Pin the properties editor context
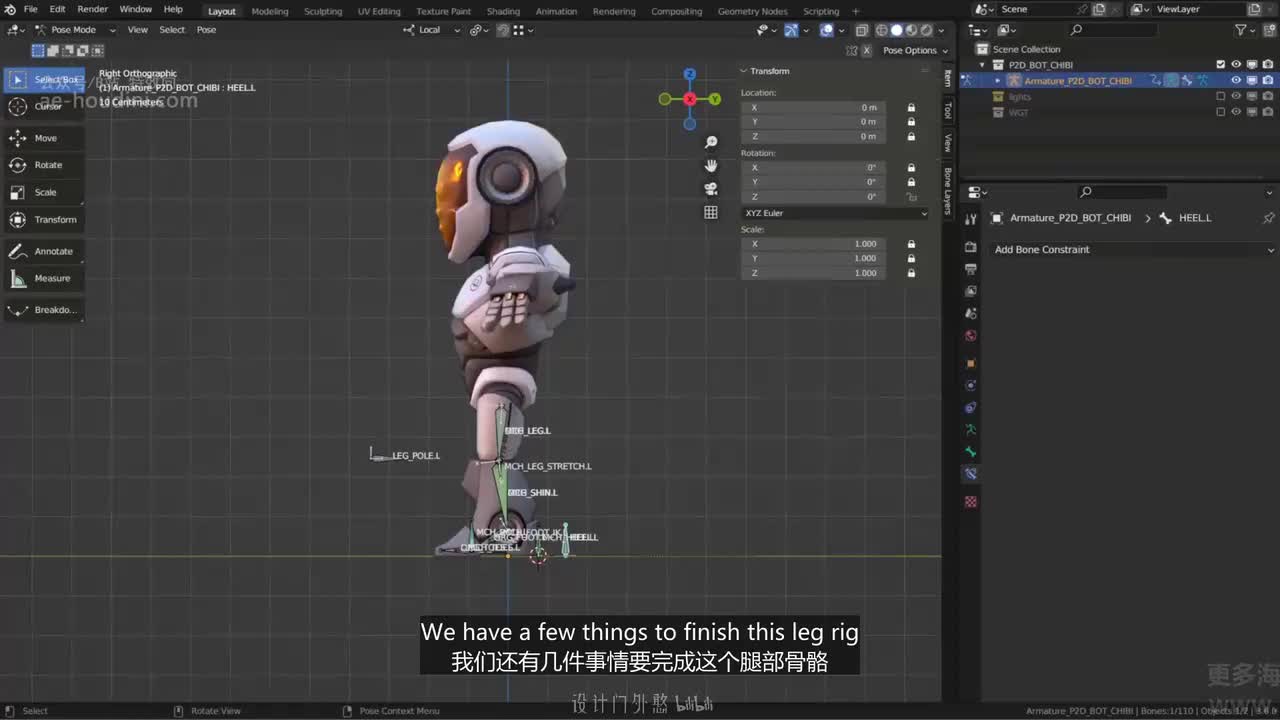The height and width of the screenshot is (720, 1280). coord(1268,218)
